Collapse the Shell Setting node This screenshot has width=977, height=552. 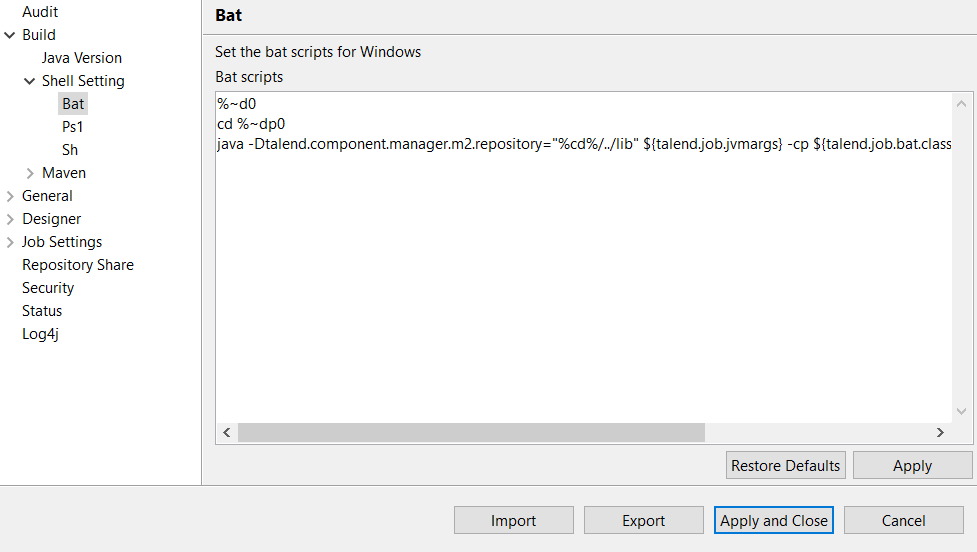pyautogui.click(x=30, y=81)
